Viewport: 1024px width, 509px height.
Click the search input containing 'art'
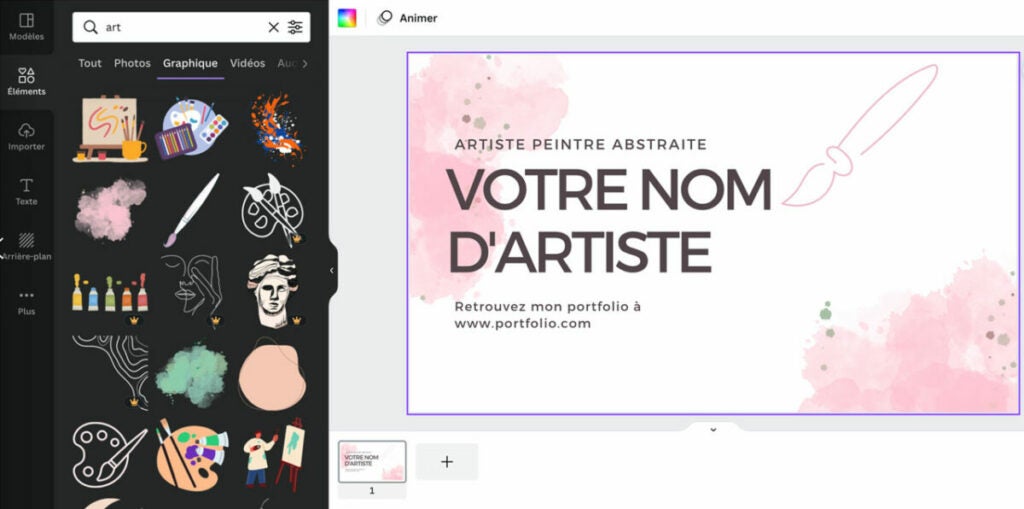point(183,27)
